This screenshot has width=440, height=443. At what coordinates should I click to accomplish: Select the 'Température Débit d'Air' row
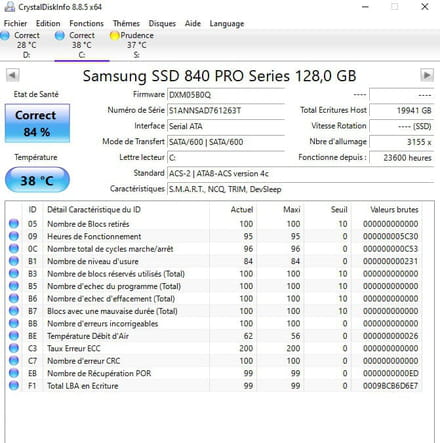coord(215,336)
